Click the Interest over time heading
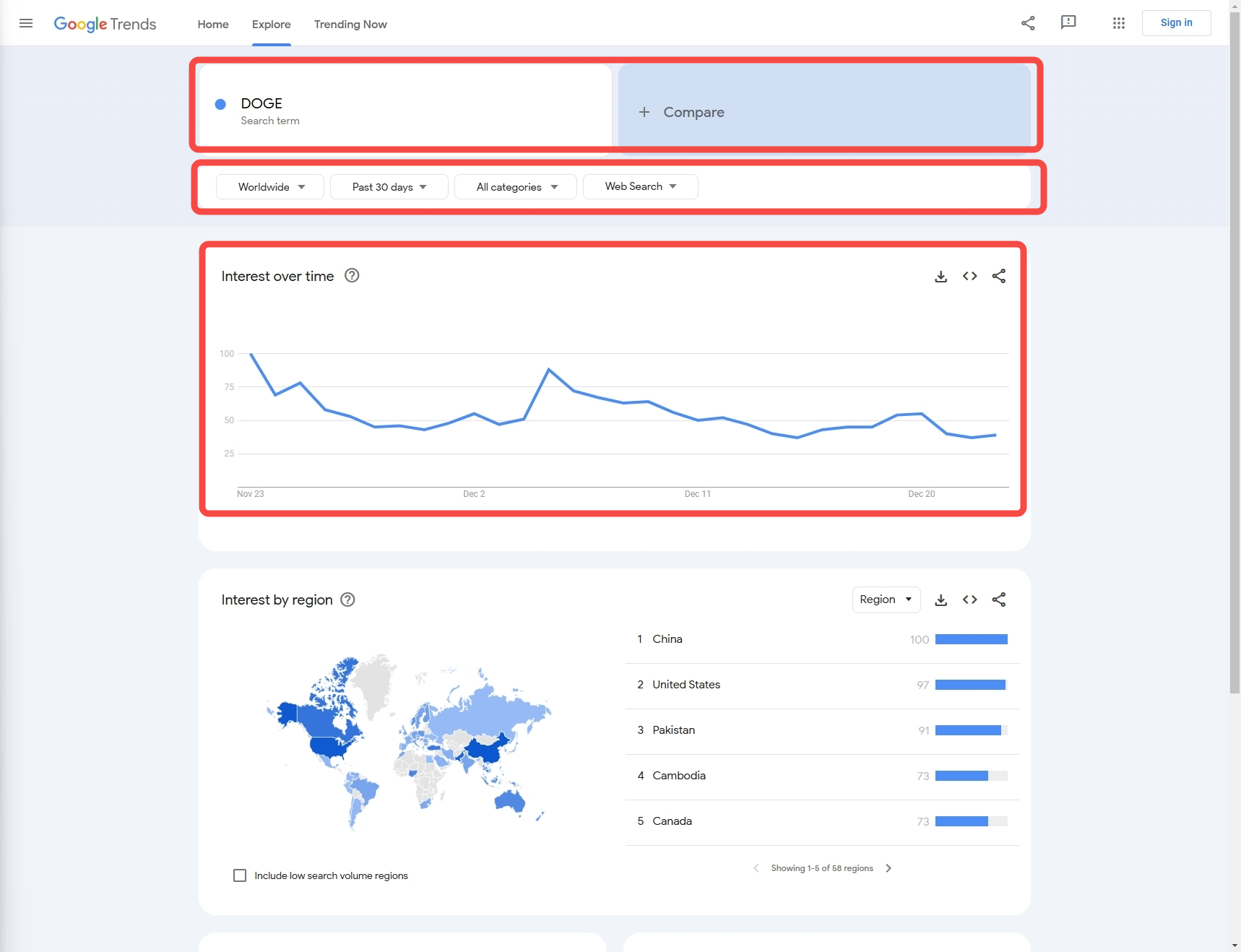This screenshot has height=952, width=1241. 277,276
